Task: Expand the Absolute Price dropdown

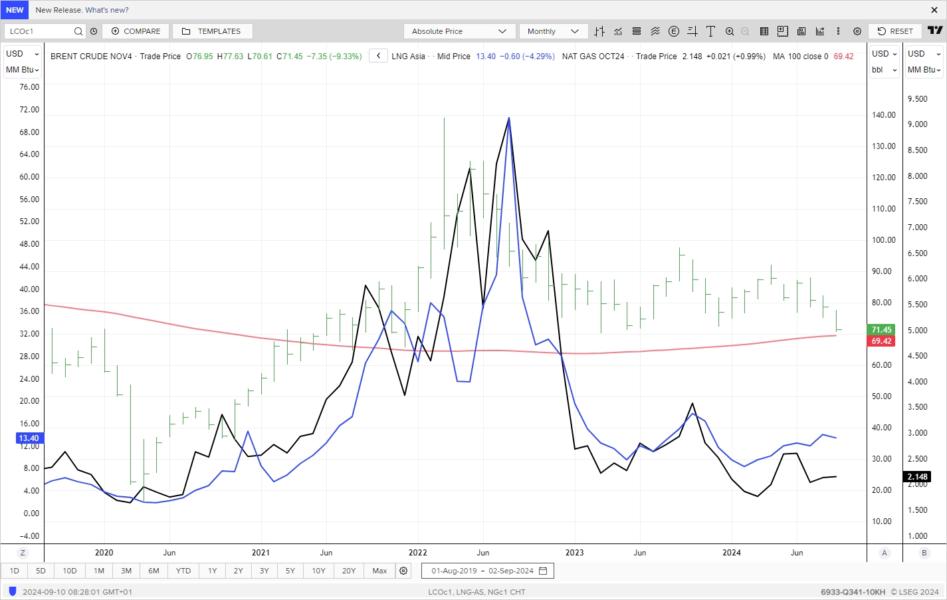Action: pos(460,31)
